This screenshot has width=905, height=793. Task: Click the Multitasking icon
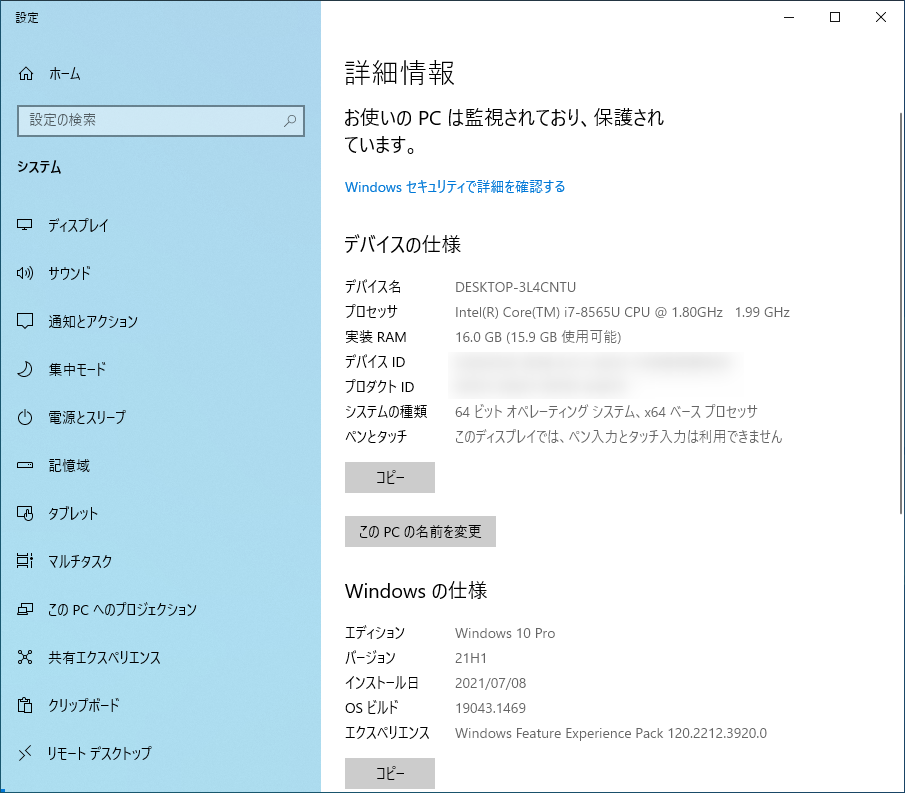[25, 561]
